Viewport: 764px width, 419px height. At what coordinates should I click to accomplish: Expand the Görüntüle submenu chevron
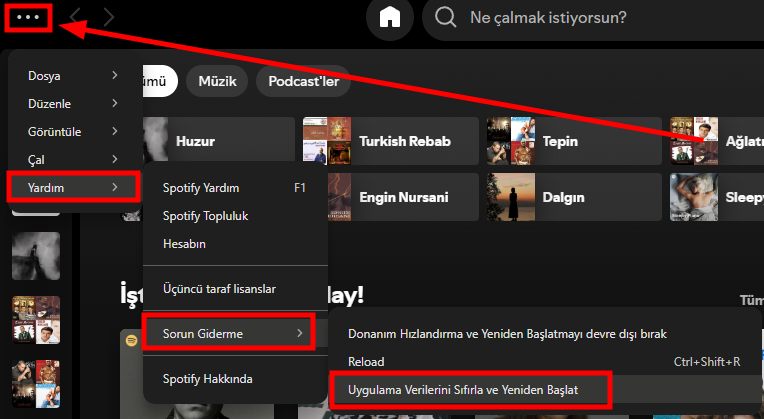coord(115,131)
